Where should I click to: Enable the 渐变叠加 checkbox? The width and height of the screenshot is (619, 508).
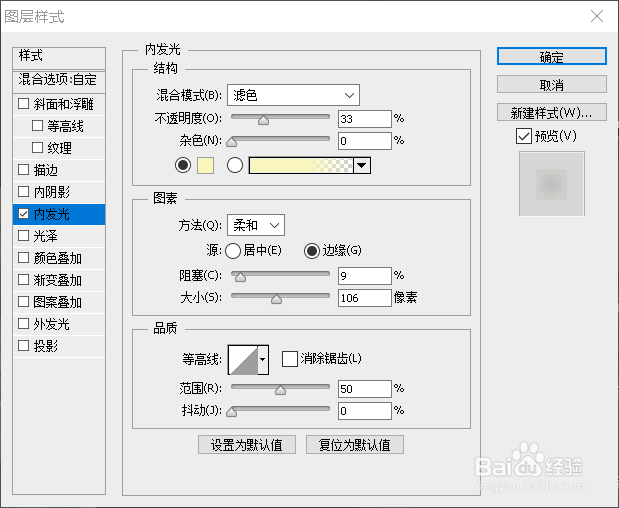(x=24, y=280)
